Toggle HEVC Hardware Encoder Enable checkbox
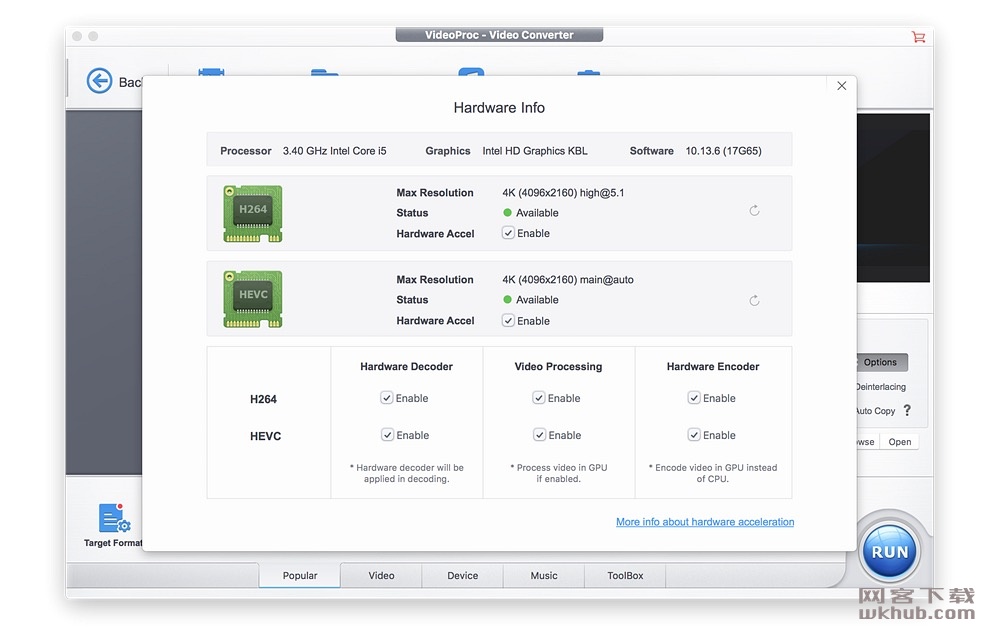Screen dimensions: 1000x639 point(694,435)
